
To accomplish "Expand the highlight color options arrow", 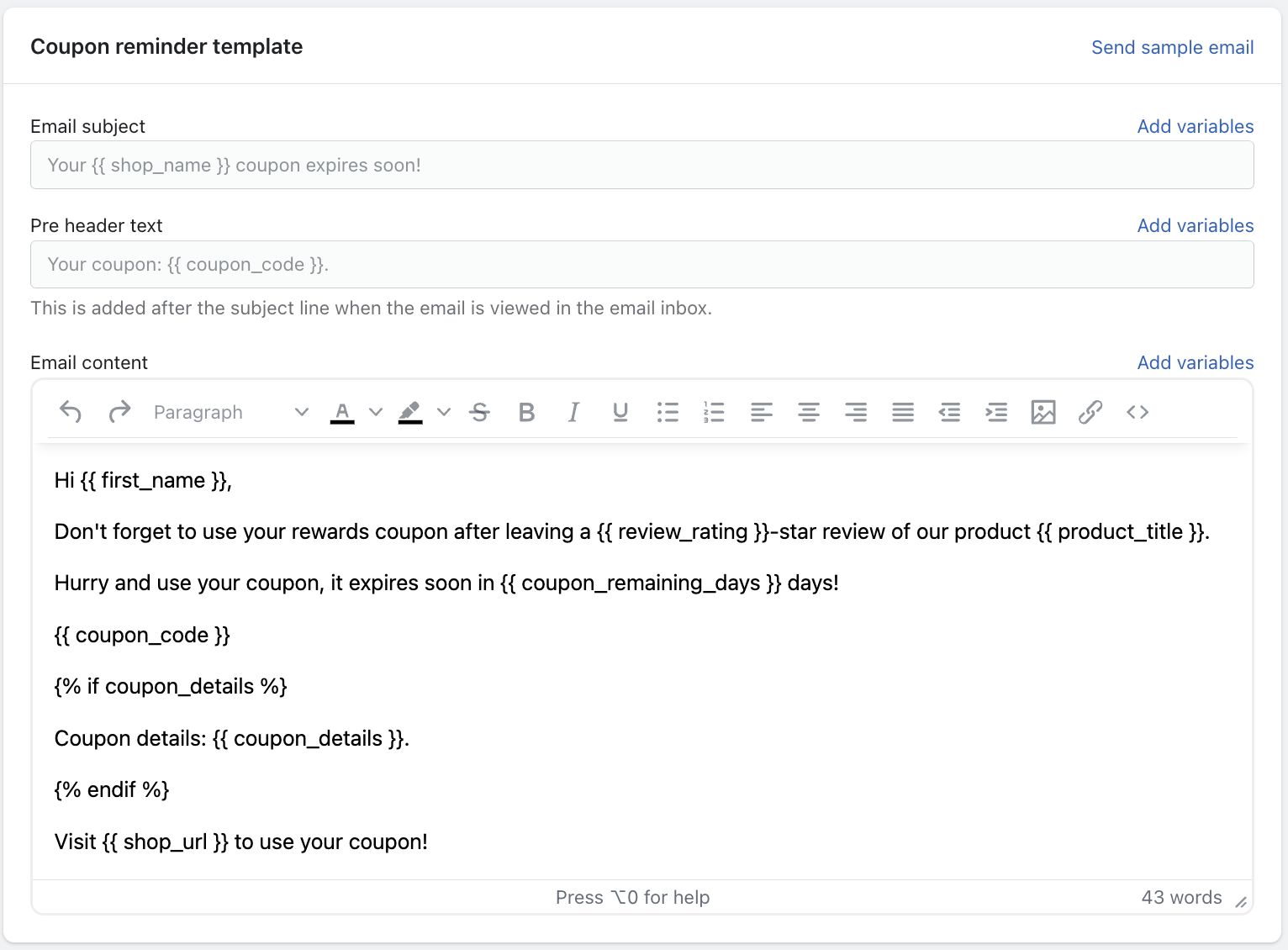I will [444, 412].
